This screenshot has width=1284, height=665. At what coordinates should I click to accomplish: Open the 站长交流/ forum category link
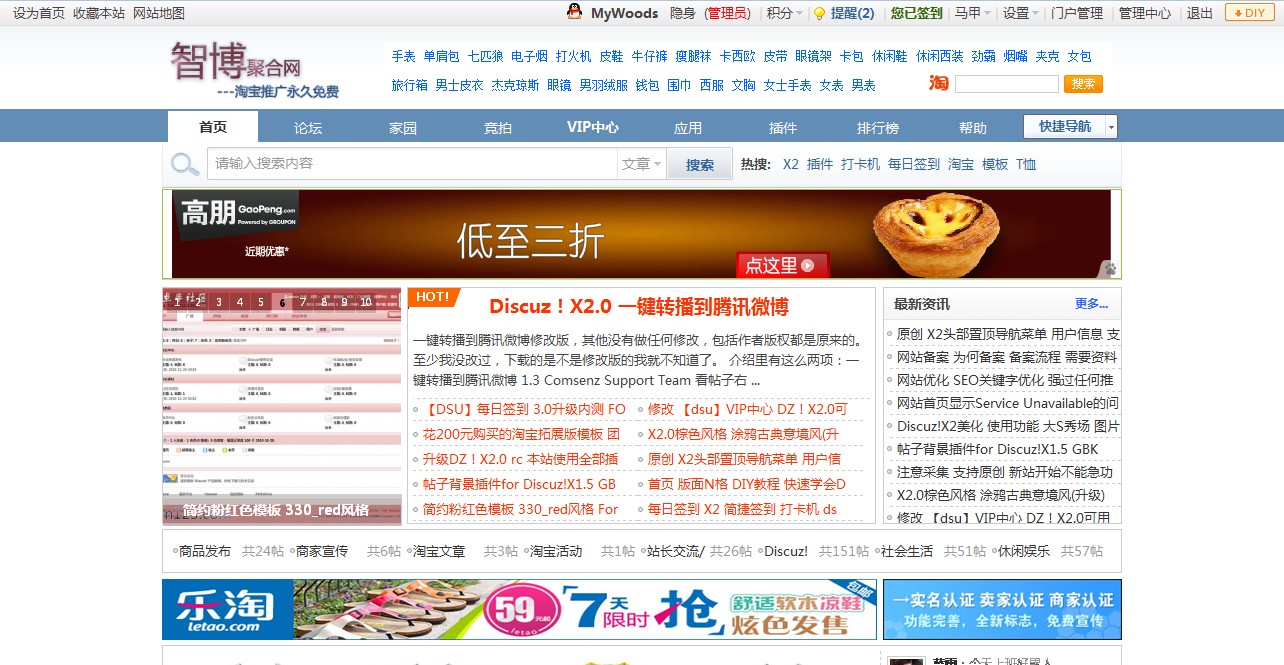pos(676,551)
